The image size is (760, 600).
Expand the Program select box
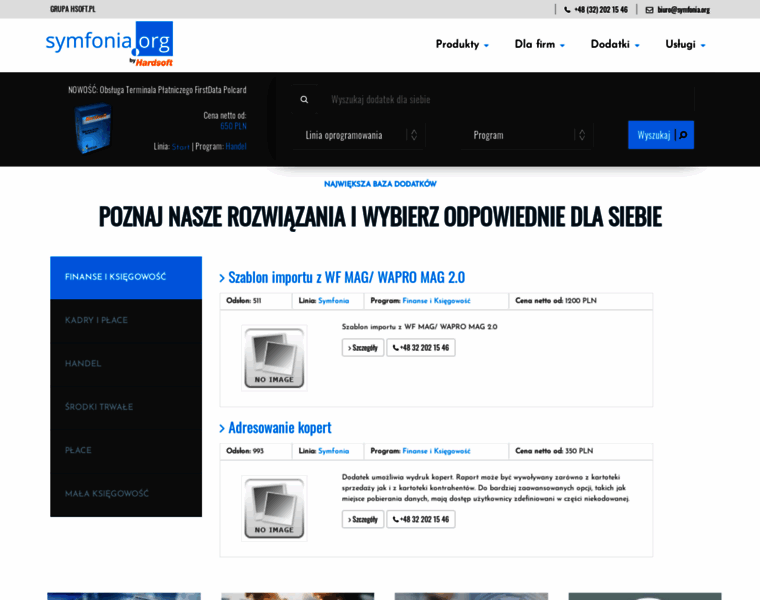point(527,135)
